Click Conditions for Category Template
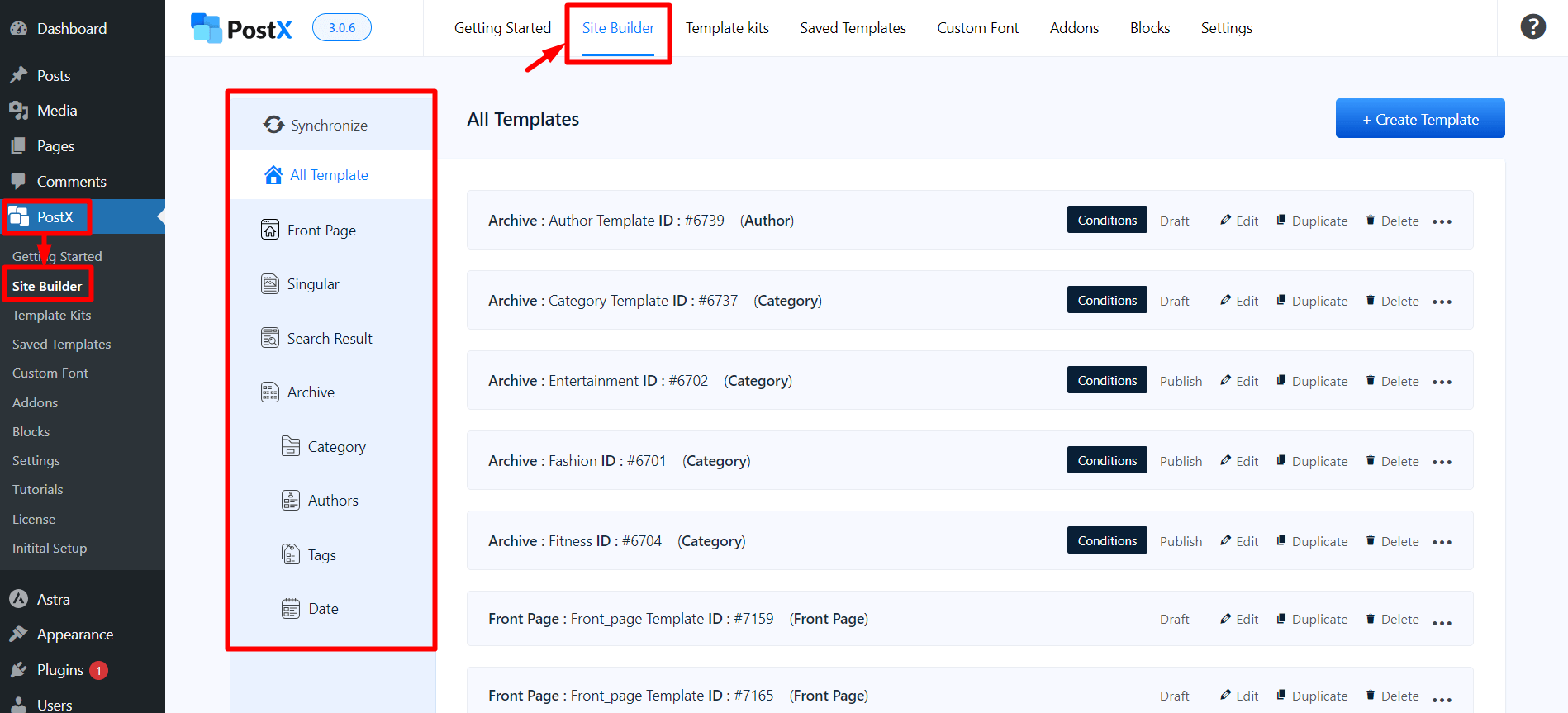 coord(1107,300)
